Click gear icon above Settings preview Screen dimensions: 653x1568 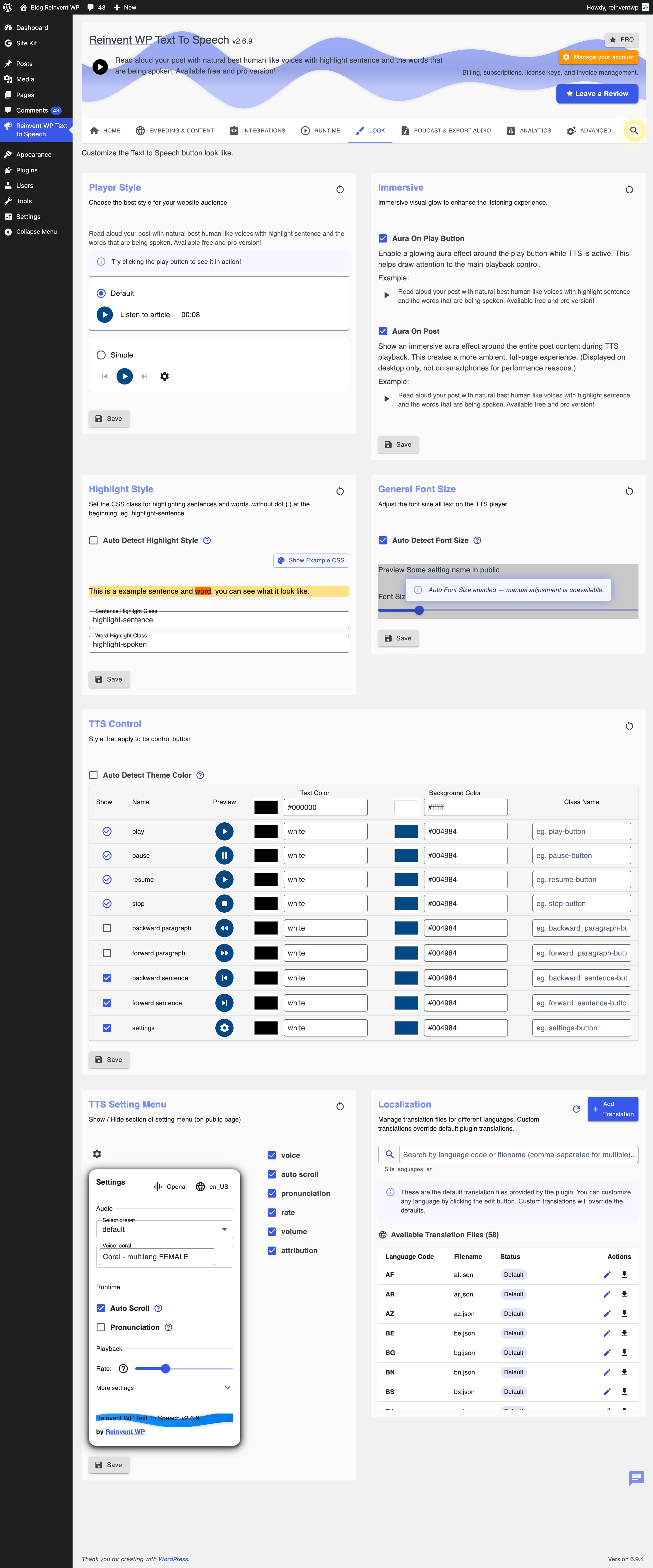click(97, 1154)
